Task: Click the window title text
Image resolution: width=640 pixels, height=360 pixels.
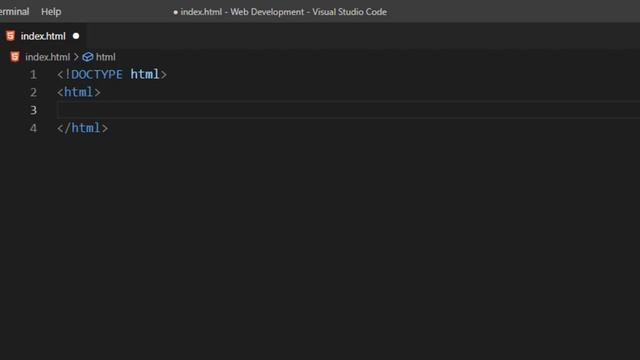Action: tap(280, 12)
